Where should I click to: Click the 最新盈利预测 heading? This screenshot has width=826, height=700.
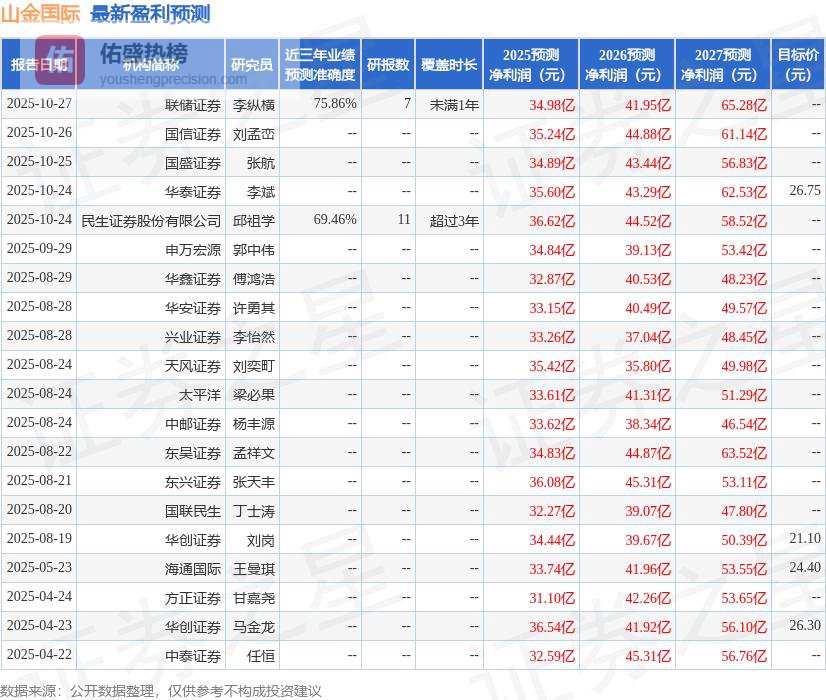tap(148, 15)
